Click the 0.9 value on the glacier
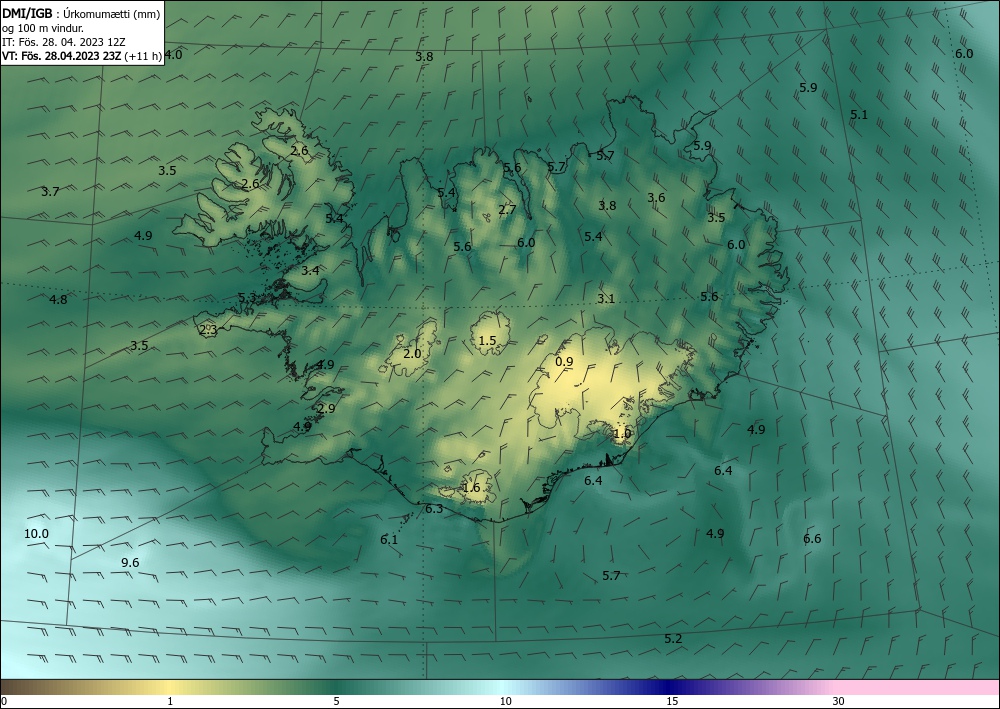The width and height of the screenshot is (1000, 709). pyautogui.click(x=564, y=362)
